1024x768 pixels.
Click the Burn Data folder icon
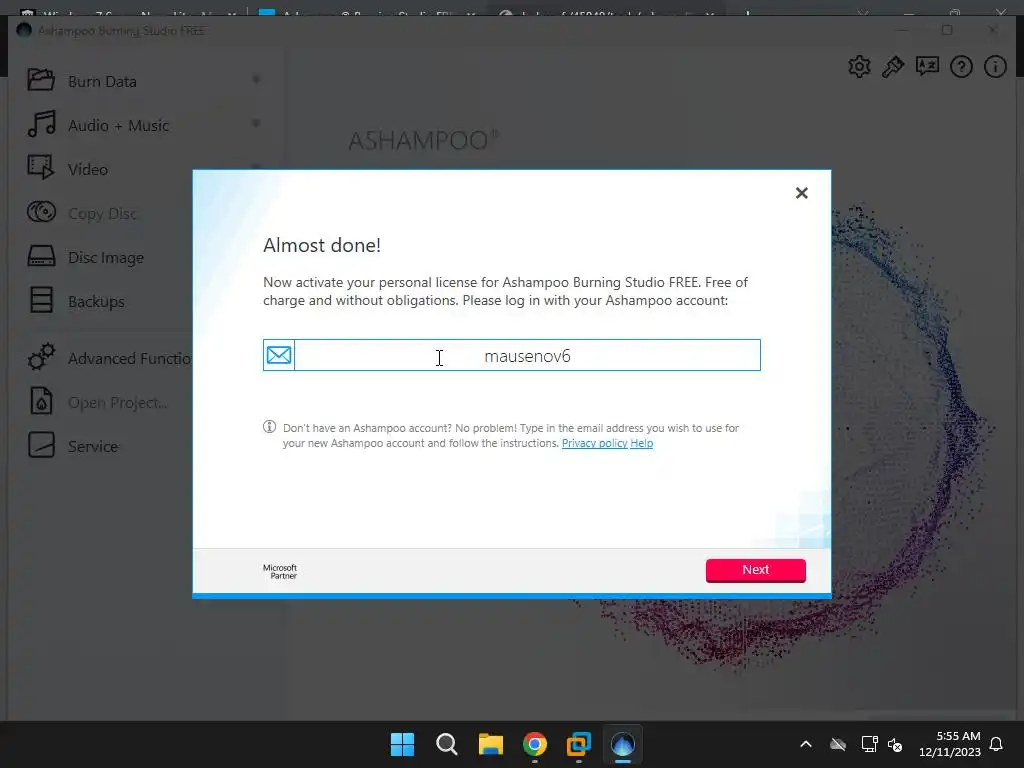(x=41, y=80)
